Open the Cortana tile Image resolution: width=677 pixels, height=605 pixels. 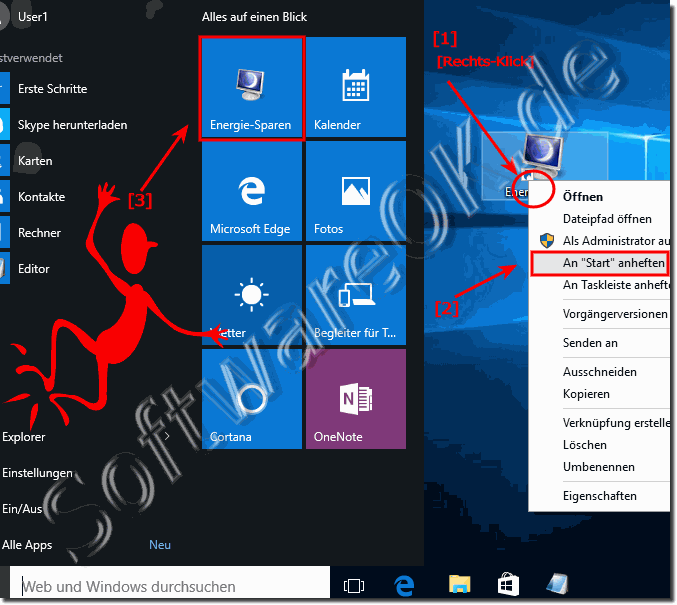click(x=252, y=399)
